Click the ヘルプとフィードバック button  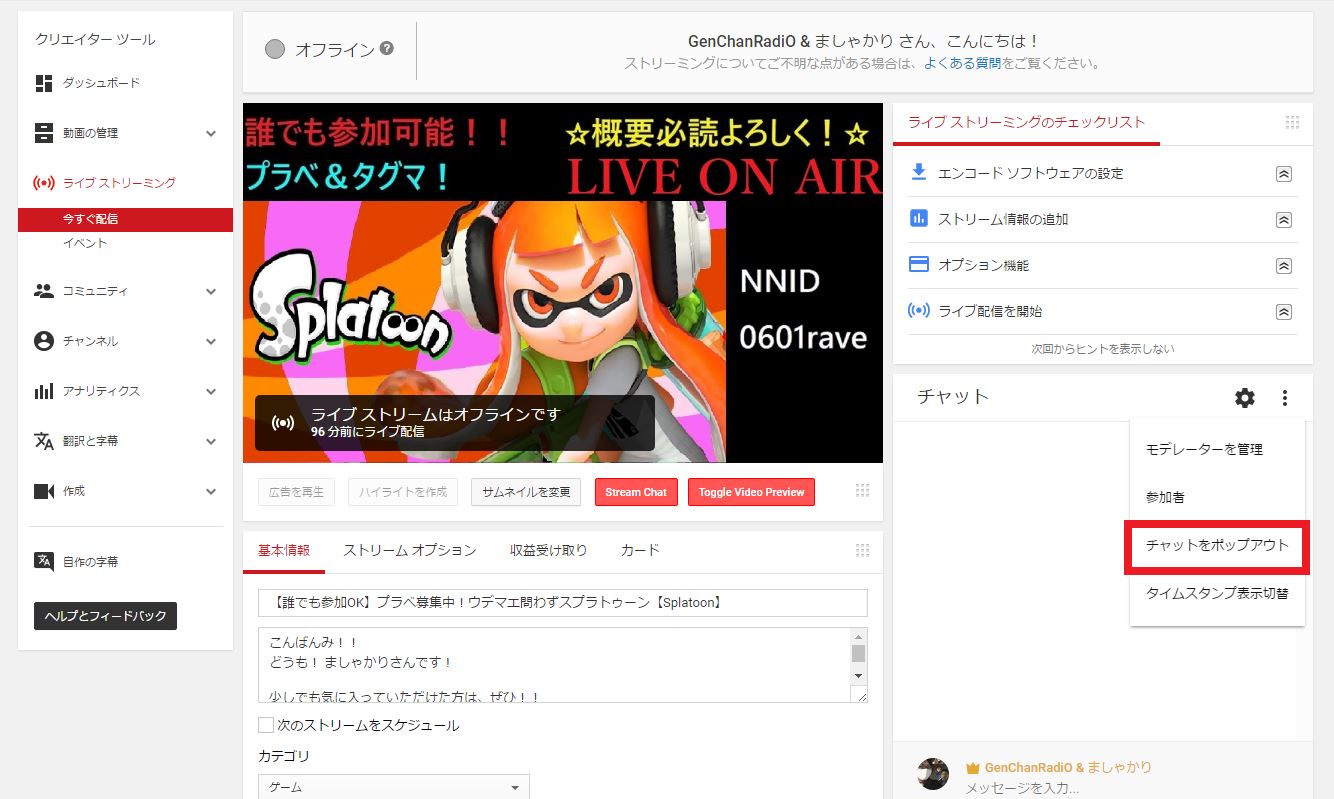pyautogui.click(x=105, y=616)
